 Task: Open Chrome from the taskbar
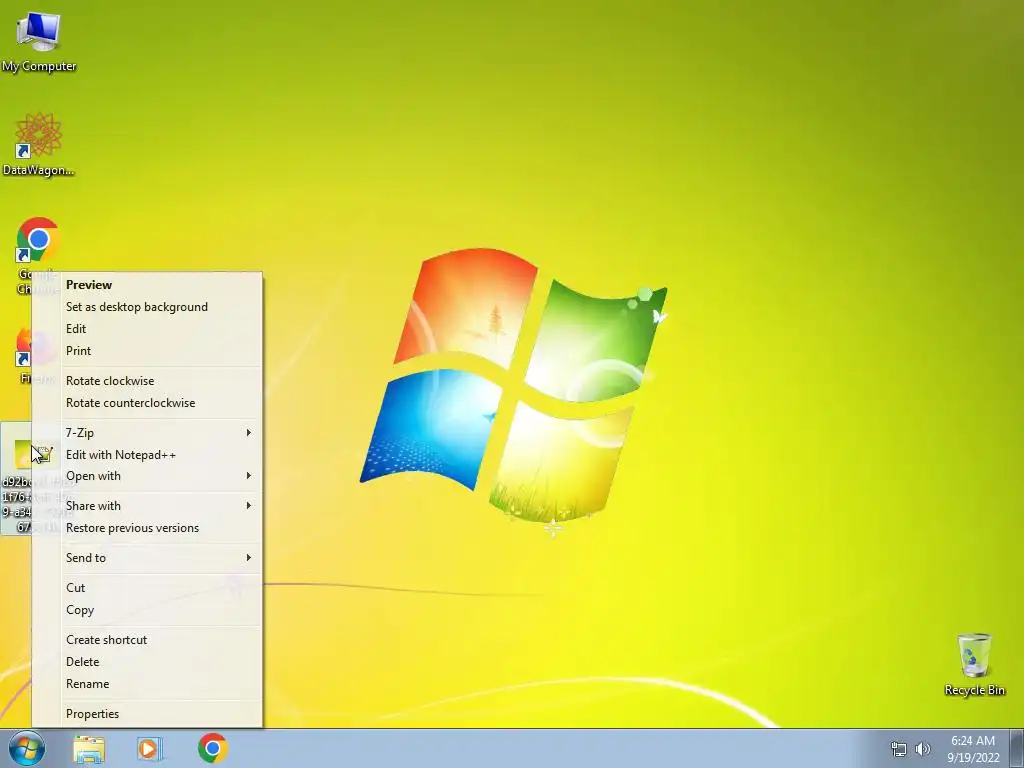tap(212, 748)
